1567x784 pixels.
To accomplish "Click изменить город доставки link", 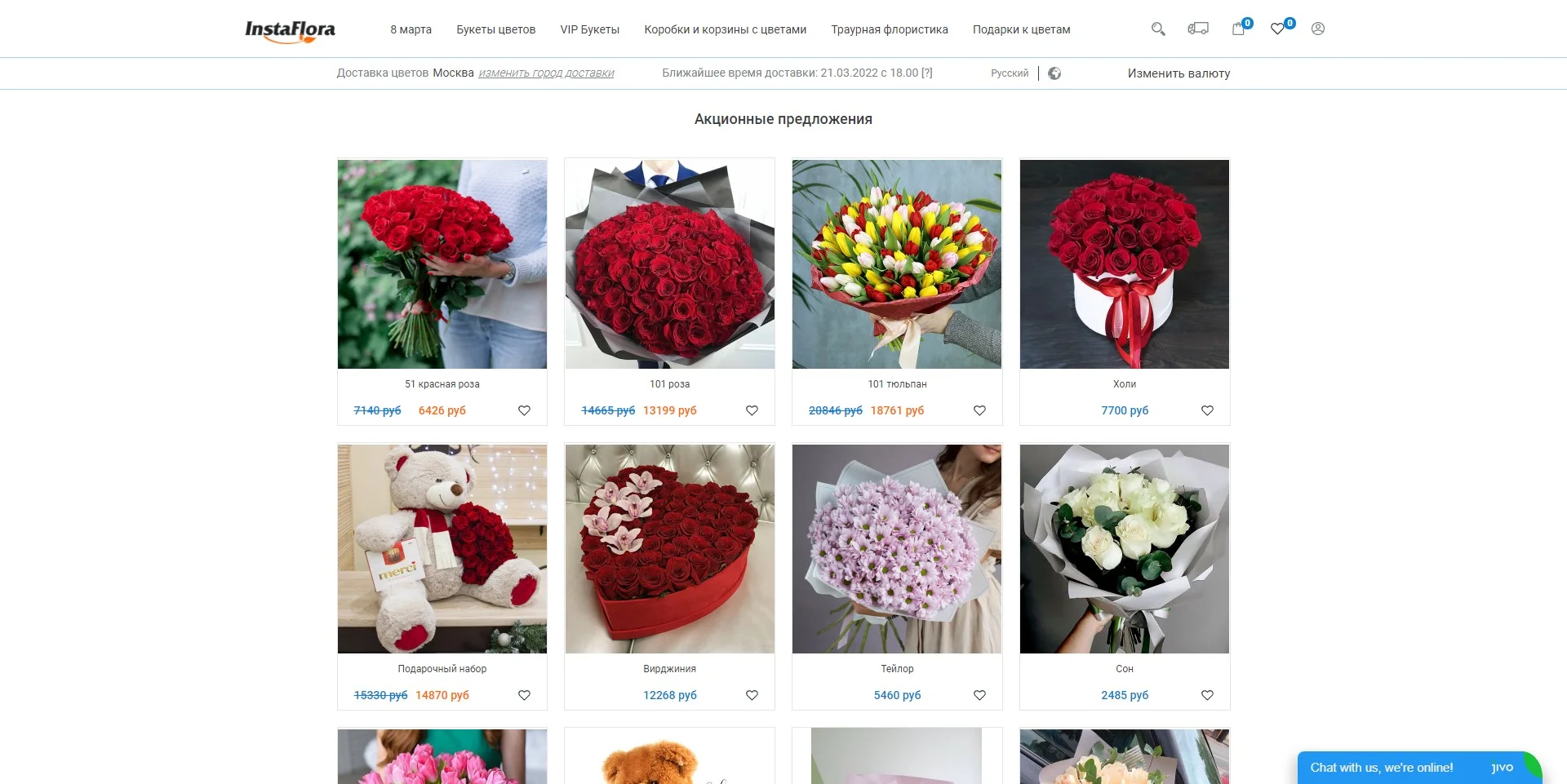I will click(x=546, y=73).
